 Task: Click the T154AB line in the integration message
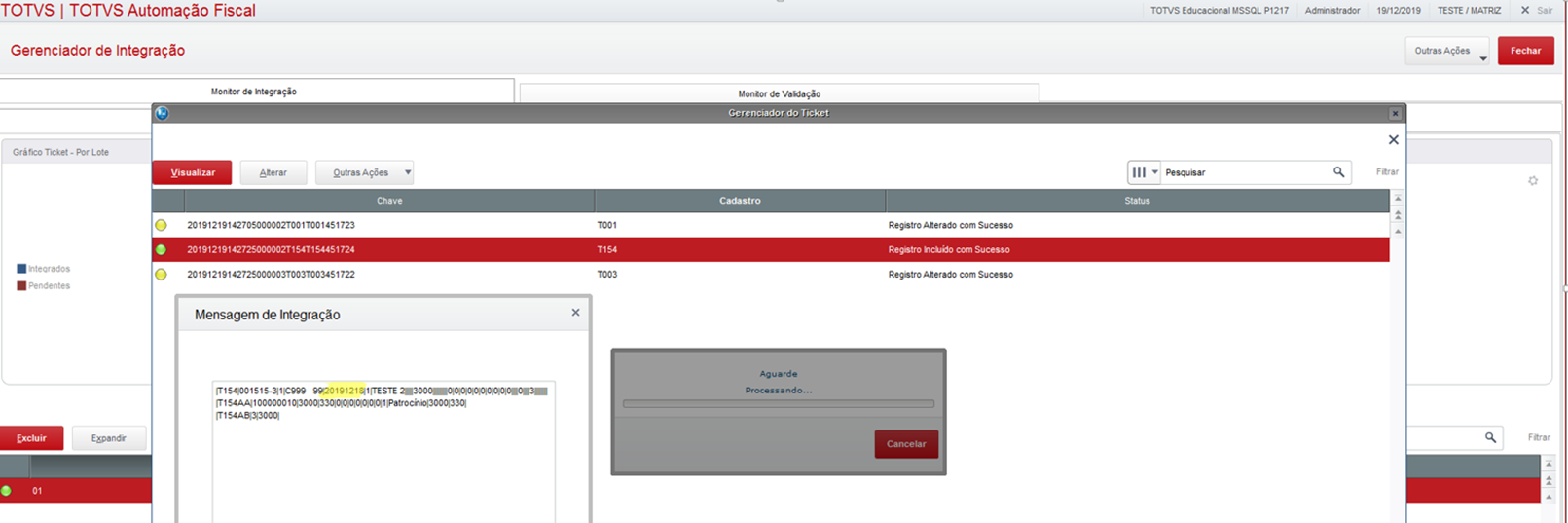[x=247, y=416]
